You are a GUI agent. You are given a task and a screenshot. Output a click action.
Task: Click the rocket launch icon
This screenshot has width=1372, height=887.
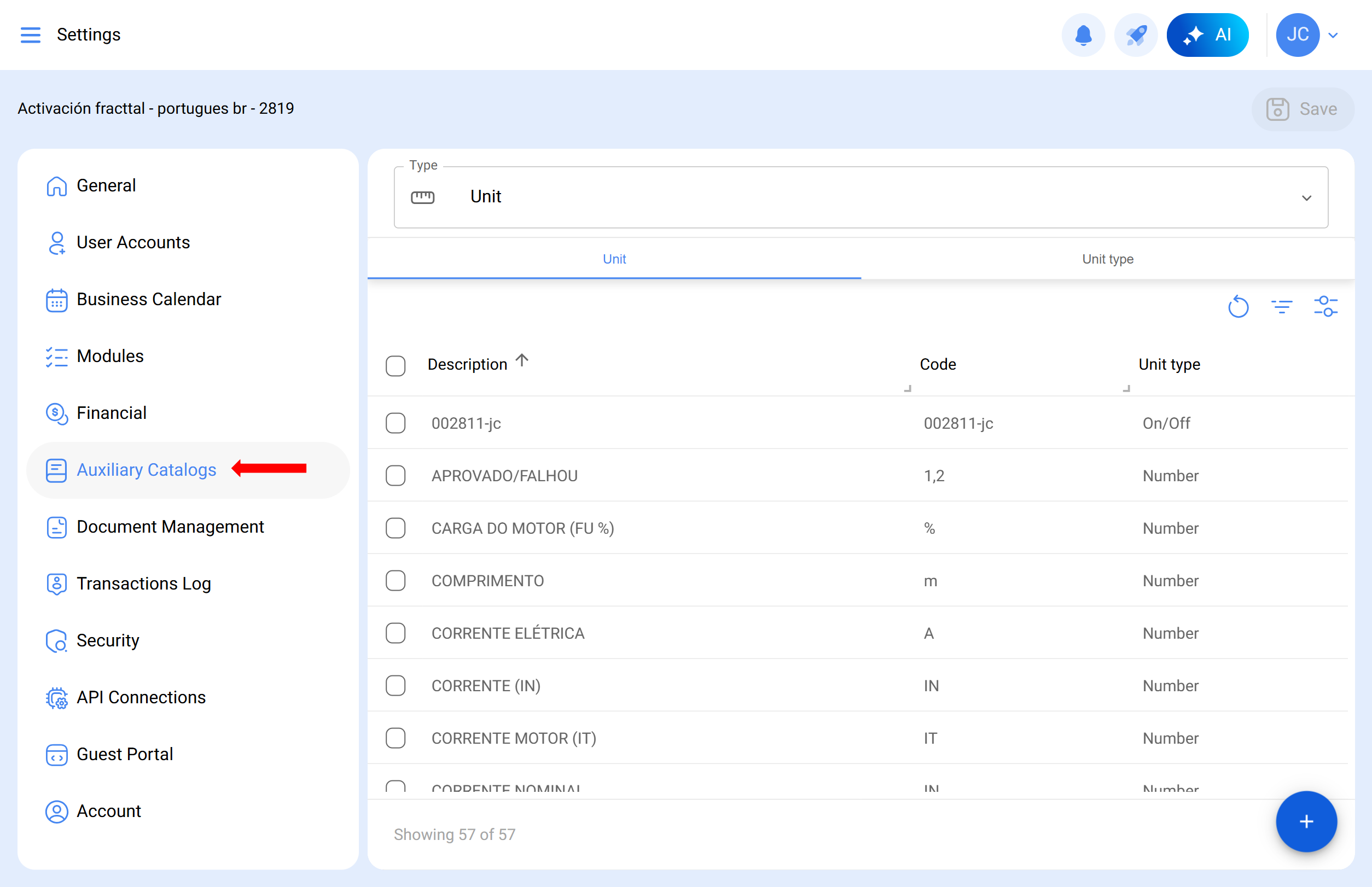[x=1135, y=34]
